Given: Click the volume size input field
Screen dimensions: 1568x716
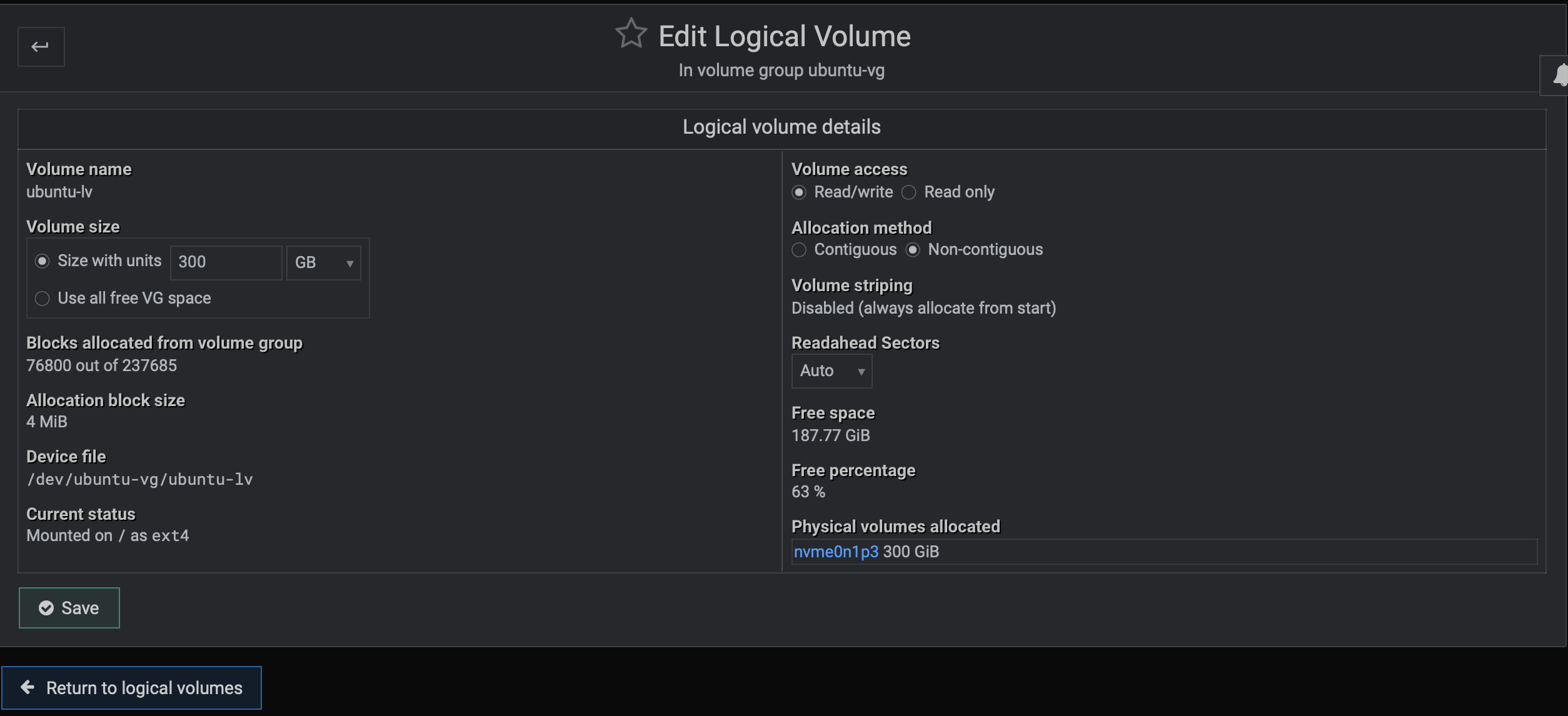Looking at the screenshot, I should click(x=226, y=262).
